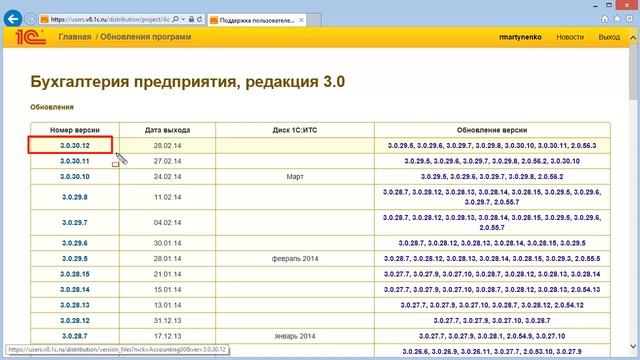The height and width of the screenshot is (360, 640).
Task: Open Обновления программ breadcrumb link
Action: (146, 37)
